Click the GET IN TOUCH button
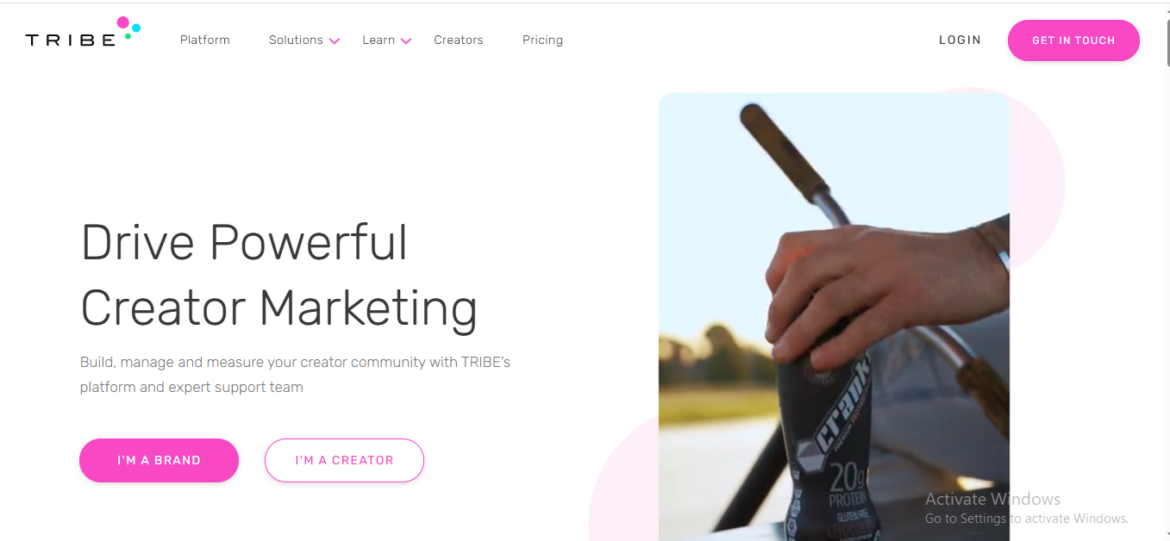 1073,40
